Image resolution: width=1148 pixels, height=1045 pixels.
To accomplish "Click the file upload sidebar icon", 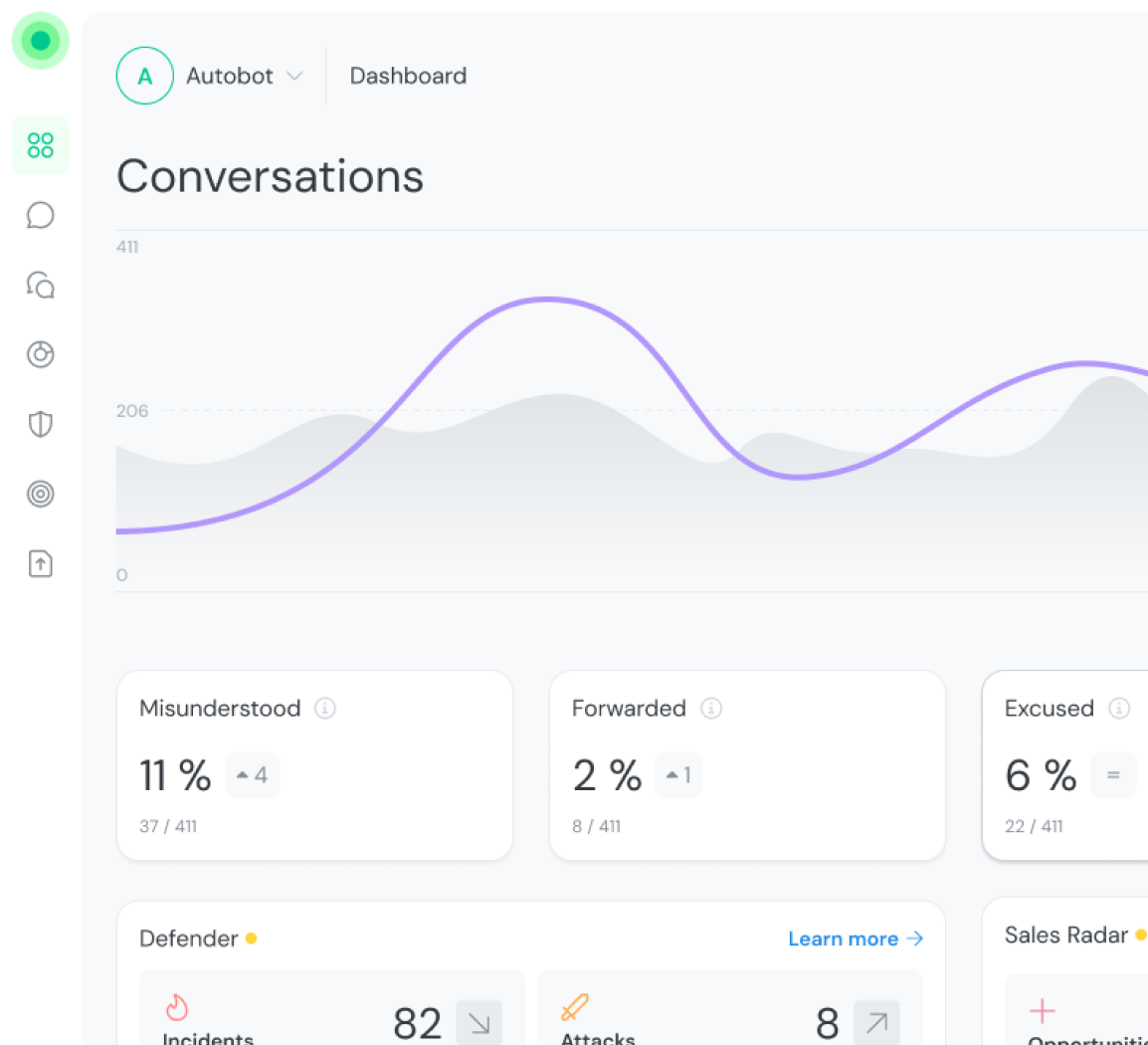I will (40, 563).
